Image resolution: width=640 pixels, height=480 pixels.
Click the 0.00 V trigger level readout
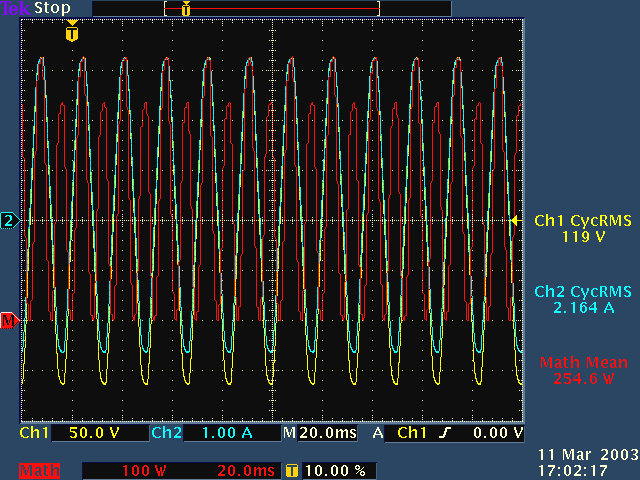tap(498, 433)
